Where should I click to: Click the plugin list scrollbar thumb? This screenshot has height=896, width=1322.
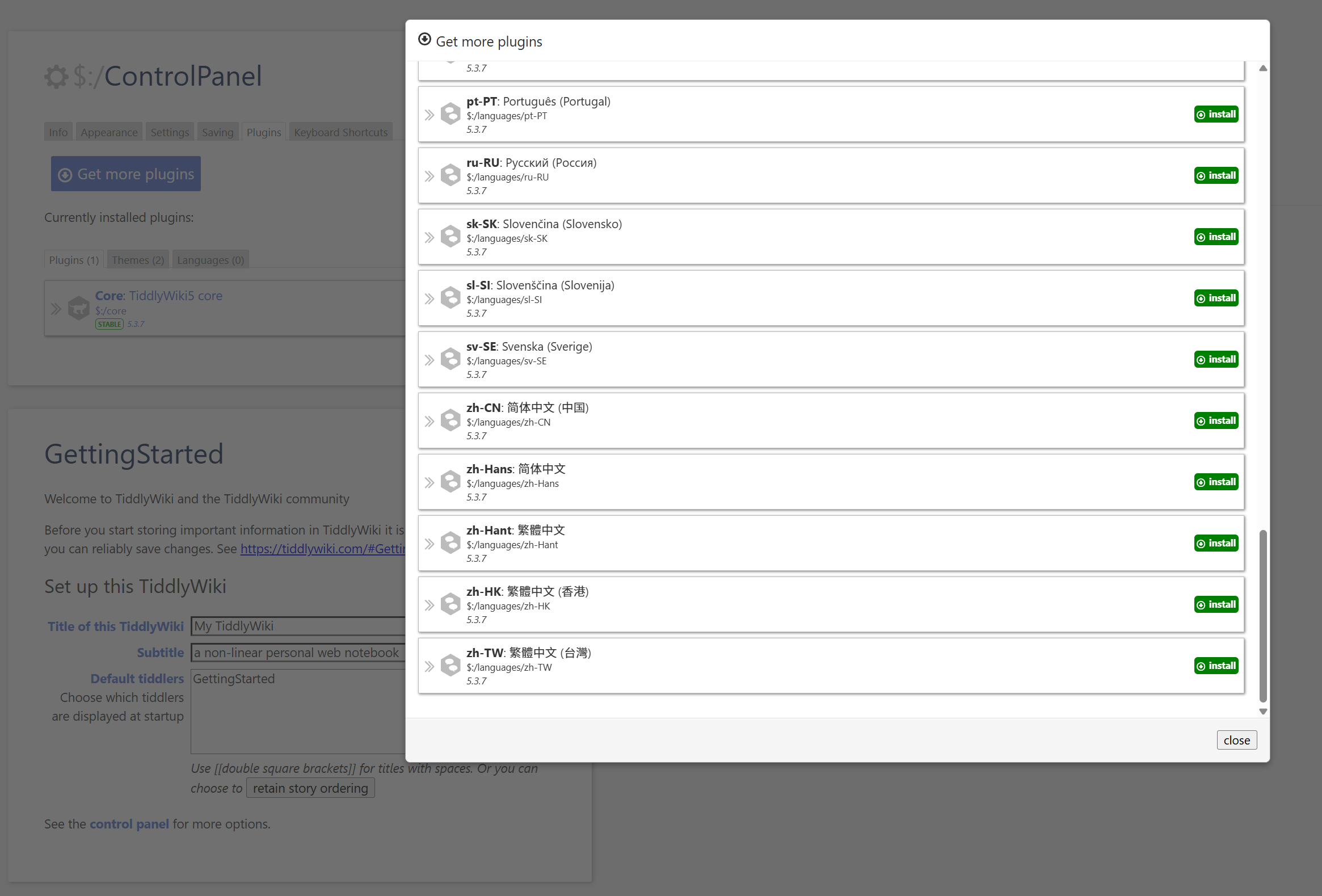pyautogui.click(x=1263, y=616)
